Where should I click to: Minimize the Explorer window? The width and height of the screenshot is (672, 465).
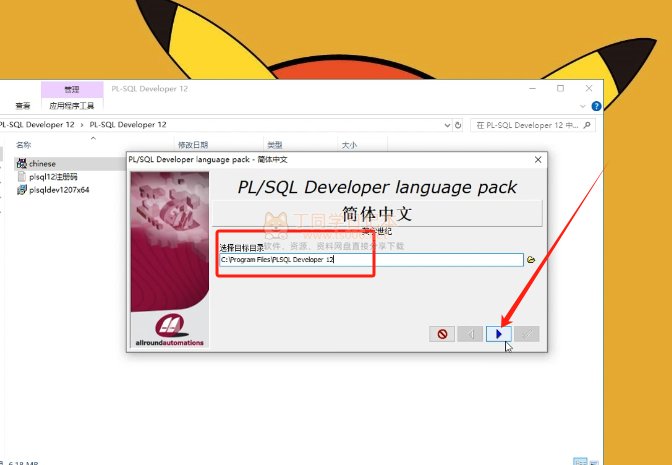coord(532,89)
